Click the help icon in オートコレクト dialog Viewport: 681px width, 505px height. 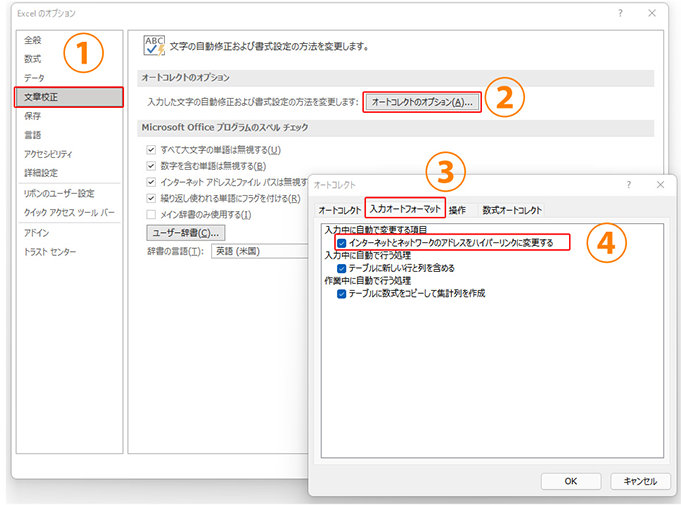coord(628,185)
